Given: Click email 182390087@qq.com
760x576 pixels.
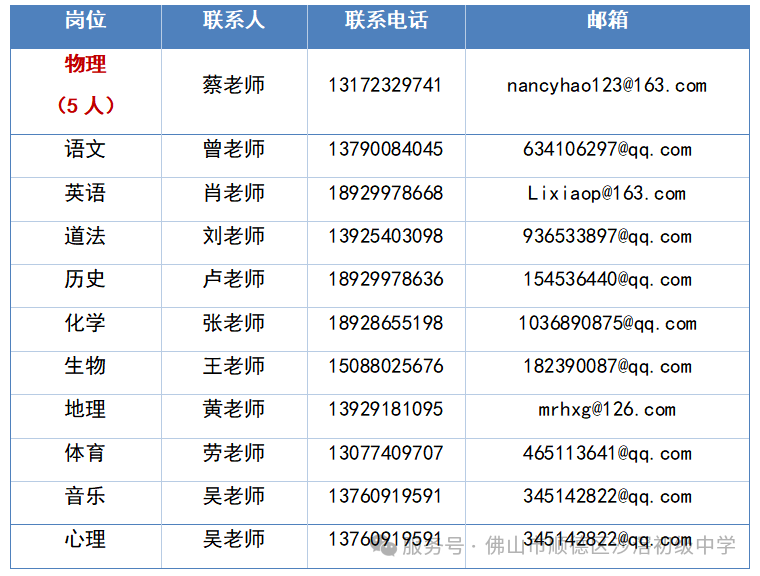Looking at the screenshot, I should click(607, 367).
